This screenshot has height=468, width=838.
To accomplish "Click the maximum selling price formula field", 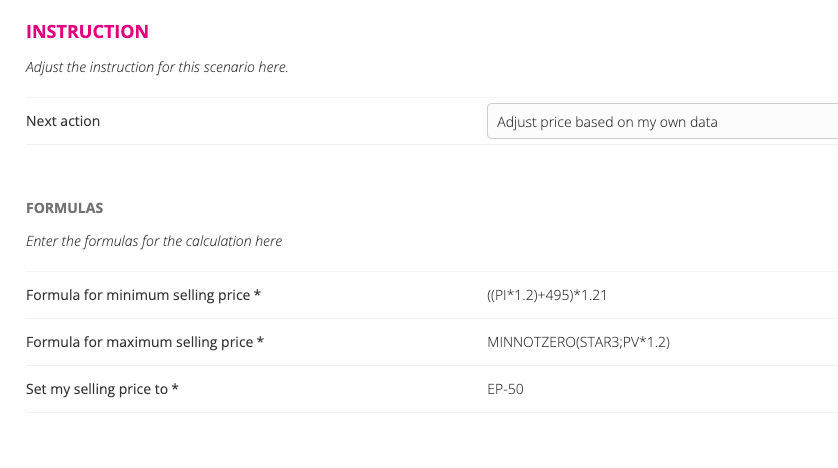I will [x=578, y=342].
